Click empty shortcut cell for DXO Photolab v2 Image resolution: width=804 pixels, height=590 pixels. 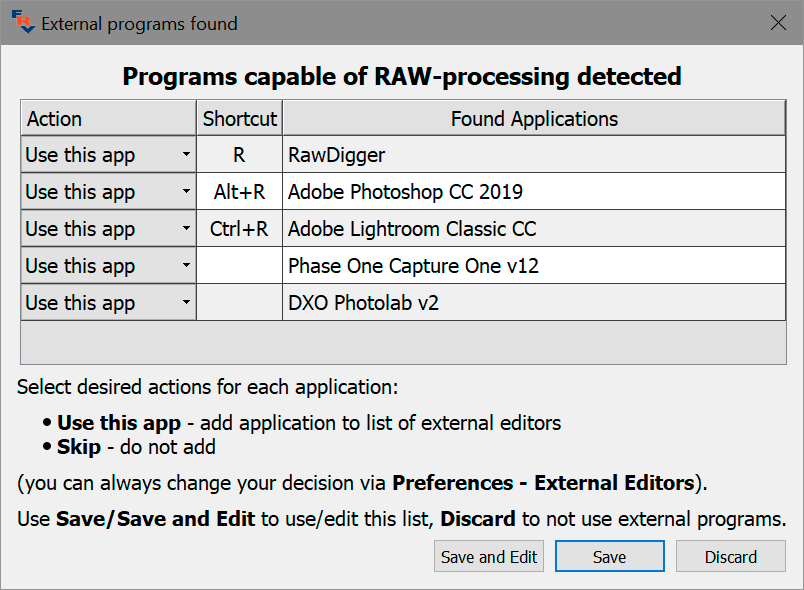click(x=239, y=303)
